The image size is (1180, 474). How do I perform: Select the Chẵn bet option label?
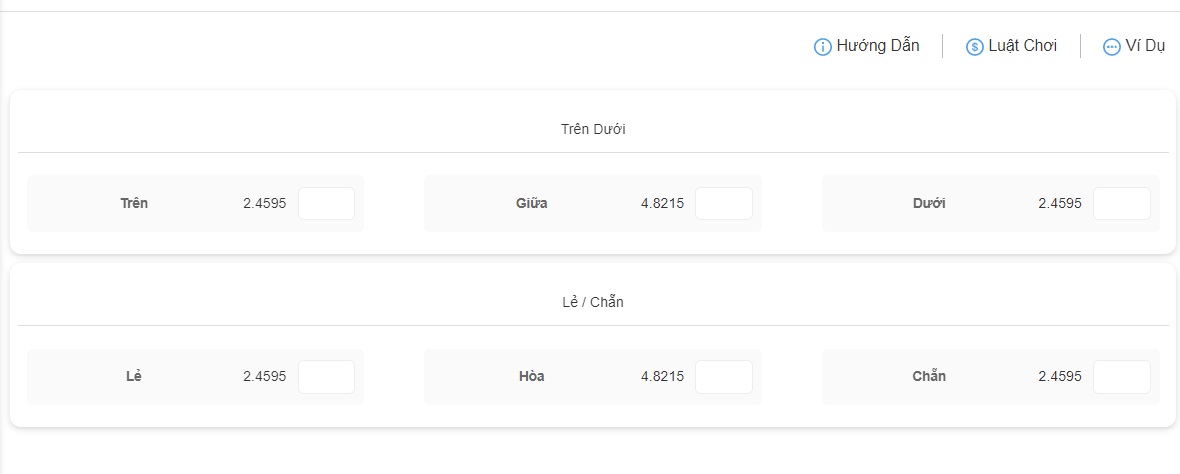[929, 375]
